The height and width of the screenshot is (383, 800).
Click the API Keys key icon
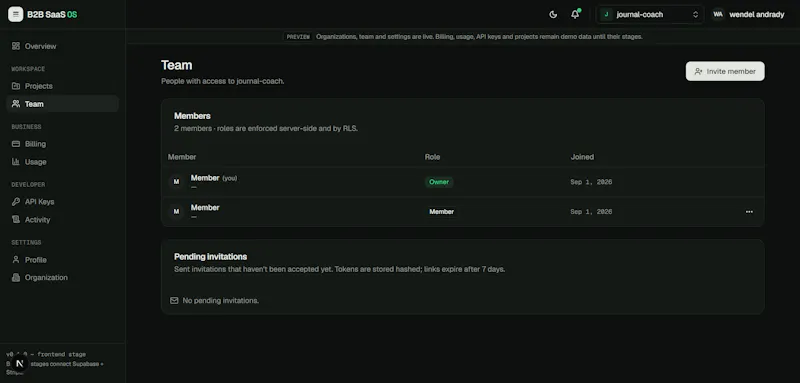(16, 201)
